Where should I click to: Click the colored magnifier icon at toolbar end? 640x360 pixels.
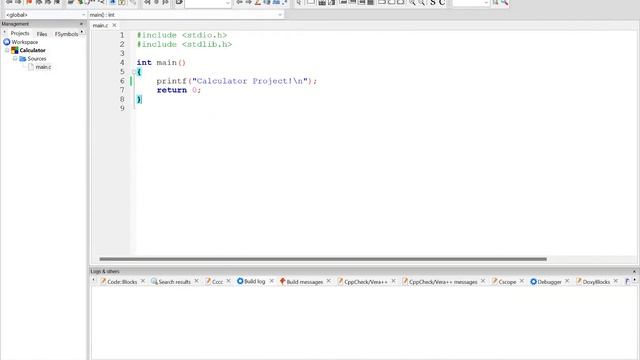pos(504,3)
